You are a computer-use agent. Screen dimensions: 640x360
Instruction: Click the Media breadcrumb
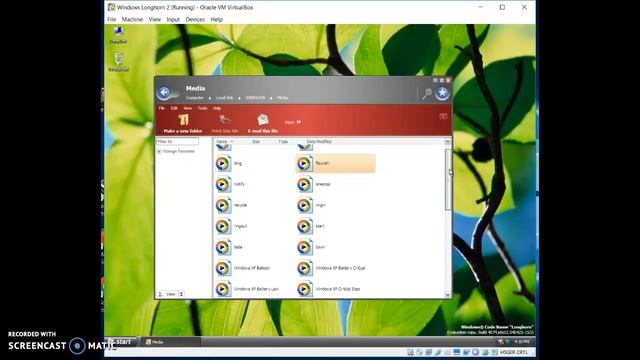point(282,98)
